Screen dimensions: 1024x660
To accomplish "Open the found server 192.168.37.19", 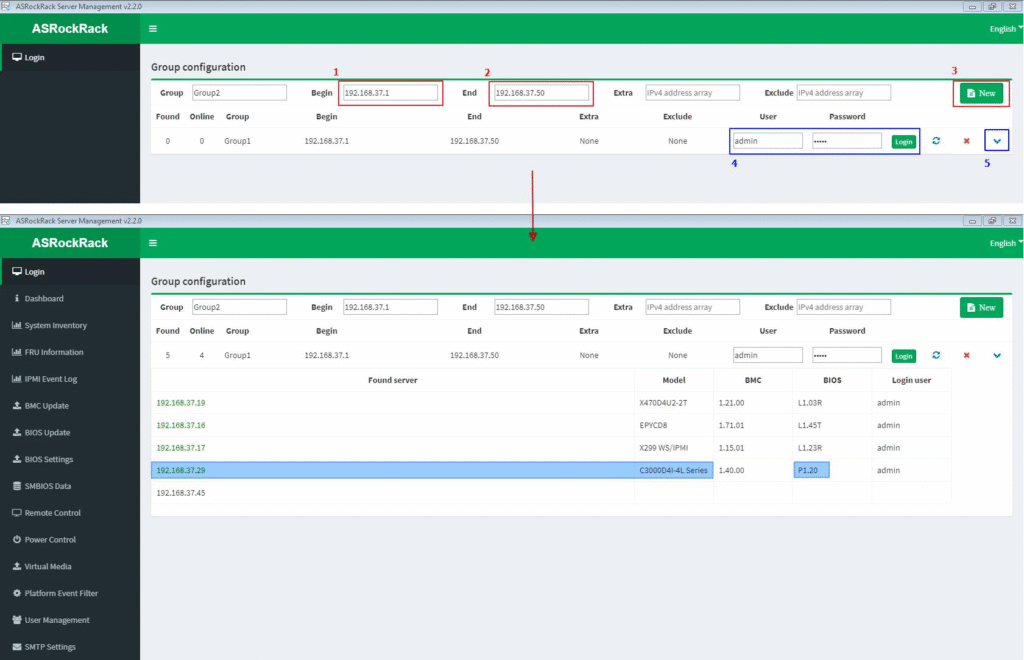I will pyautogui.click(x=181, y=403).
